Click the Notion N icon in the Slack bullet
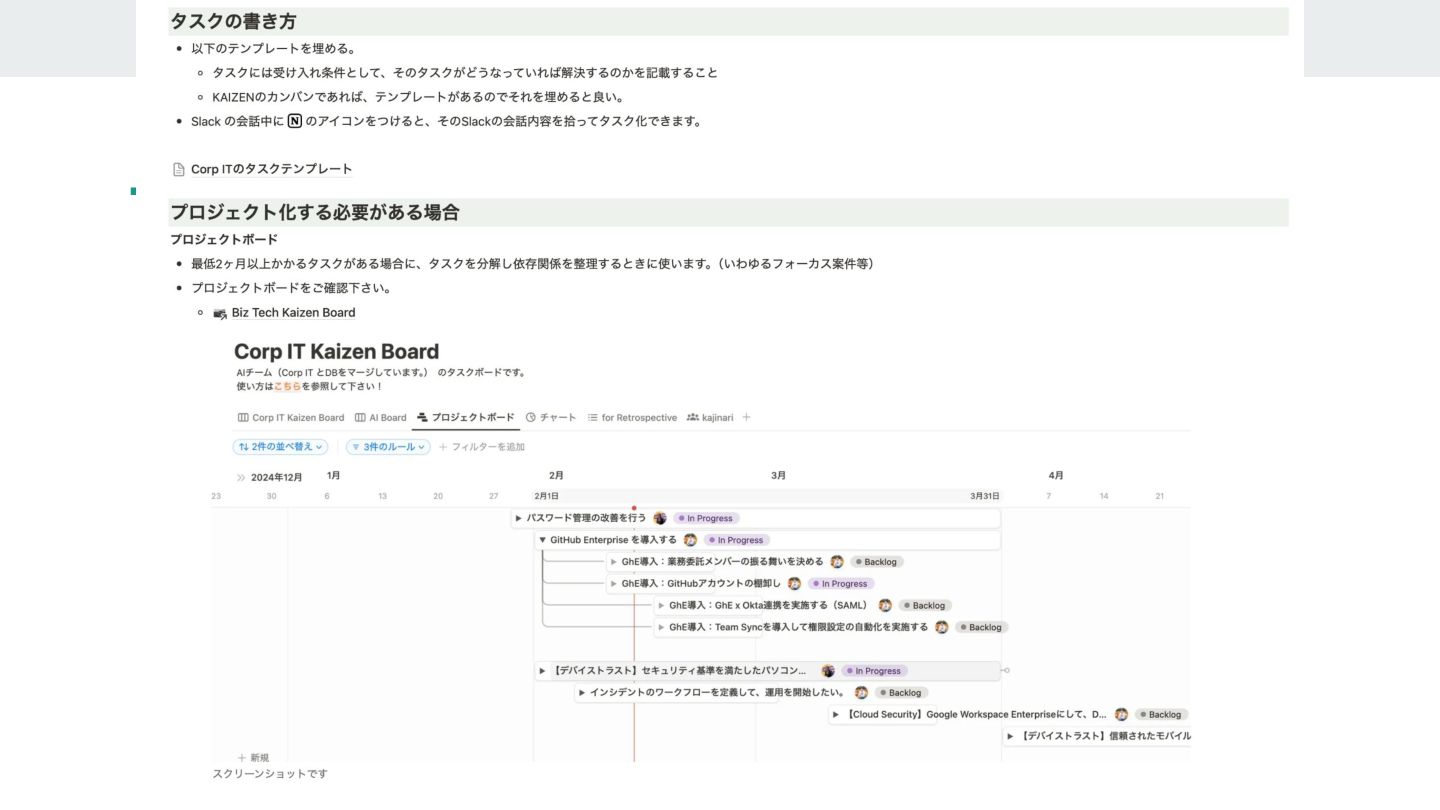The width and height of the screenshot is (1440, 810). tap(294, 121)
